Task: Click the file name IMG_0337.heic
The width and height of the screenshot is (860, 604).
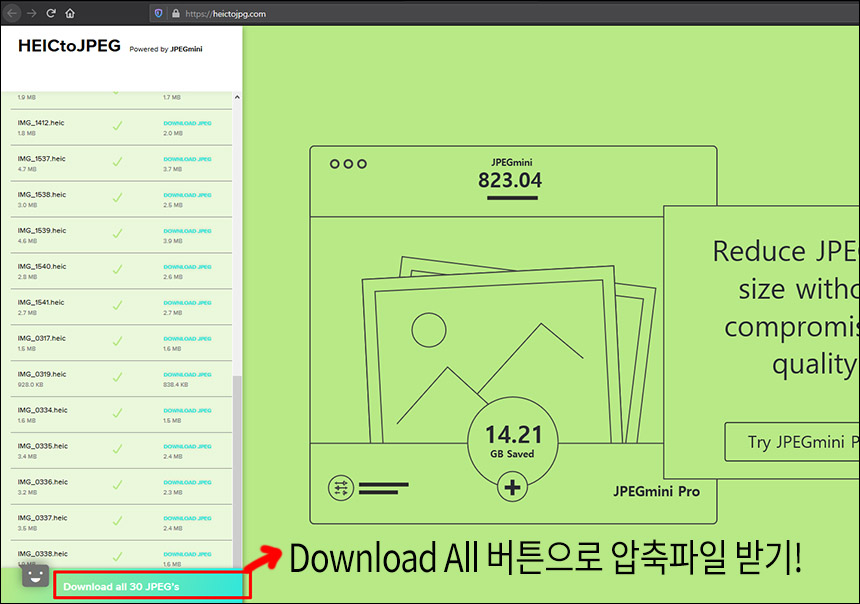Action: (x=42, y=518)
